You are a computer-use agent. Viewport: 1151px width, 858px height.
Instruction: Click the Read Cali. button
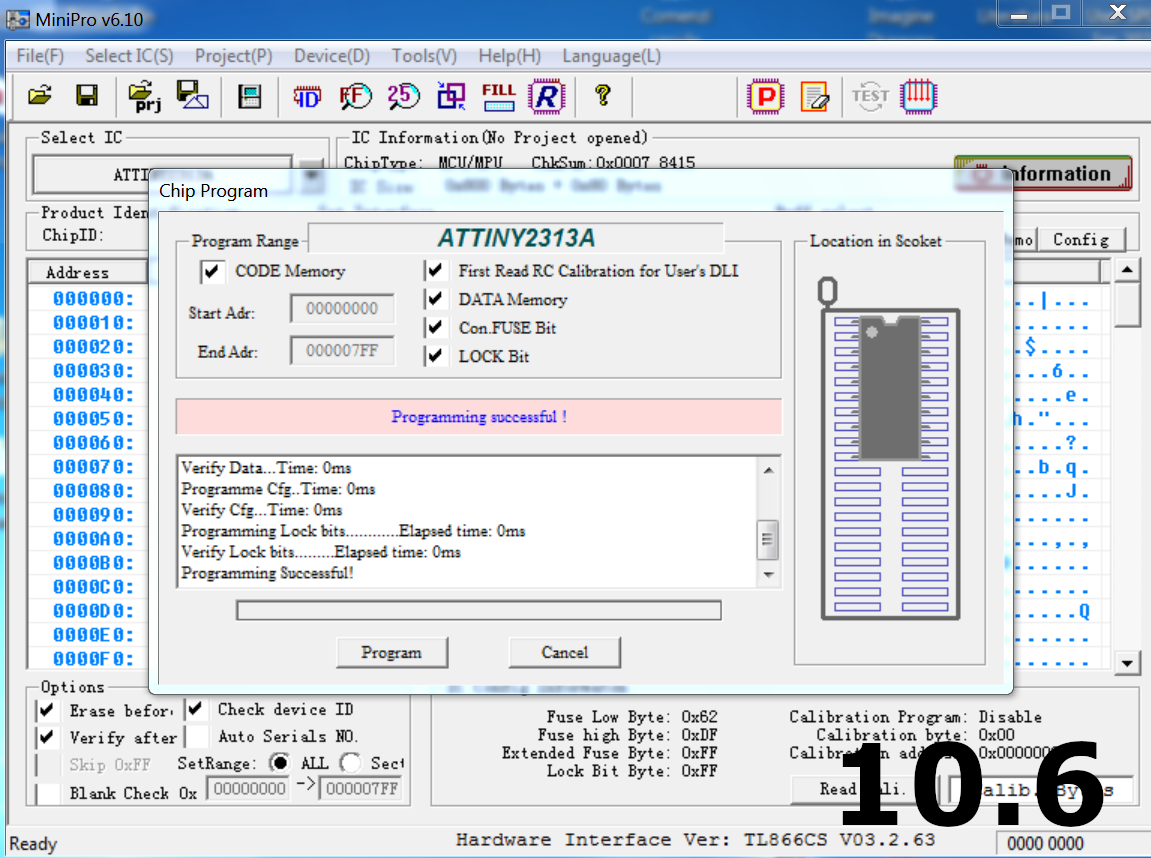coord(863,789)
